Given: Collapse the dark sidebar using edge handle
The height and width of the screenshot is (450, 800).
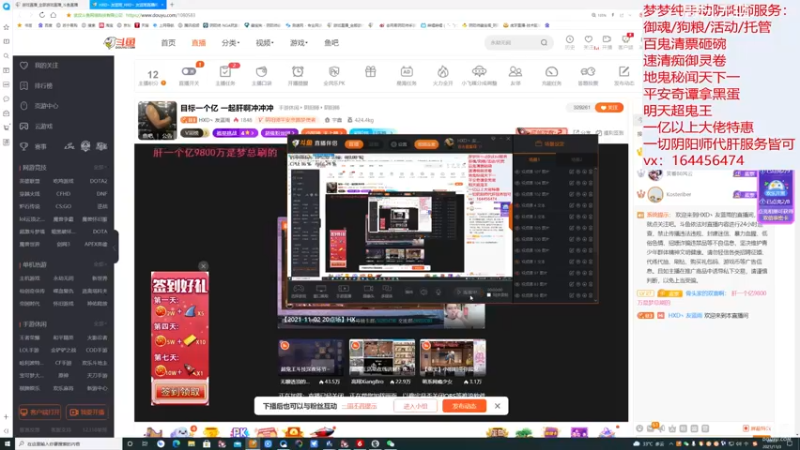Looking at the screenshot, I should (x=116, y=247).
